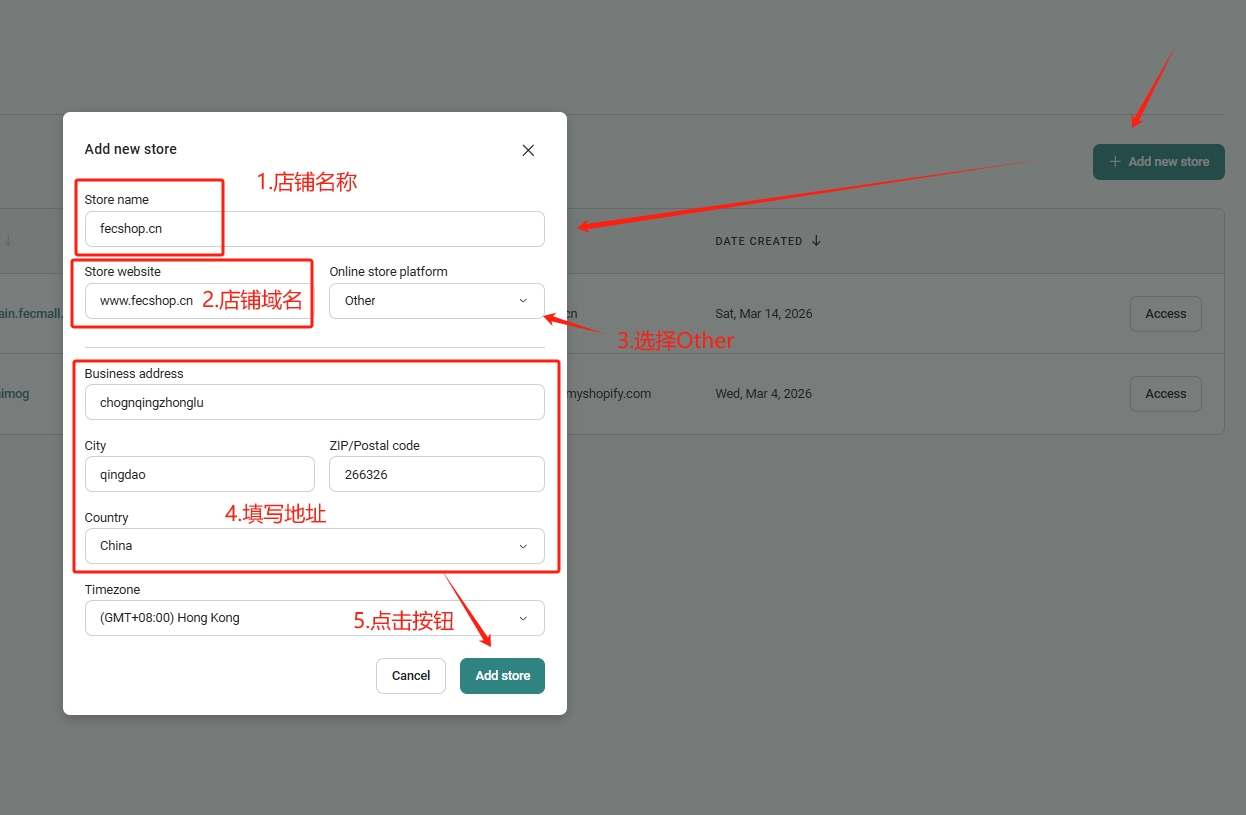Focus the Store name input field
This screenshot has width=1246, height=815.
(x=314, y=229)
